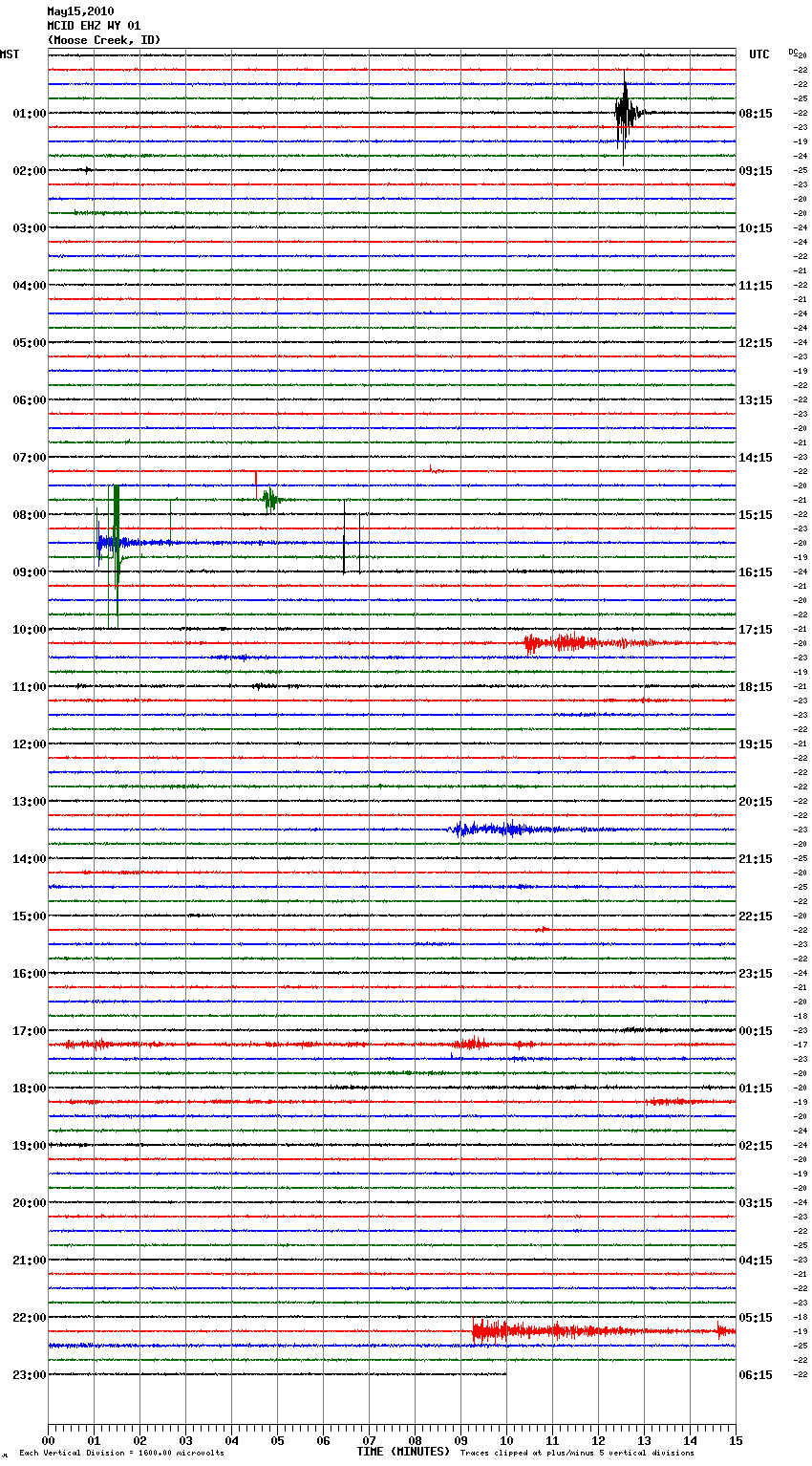812x1466 pixels.
Task: Click the red seismic event after the 22:00 trace
Action: point(602,1330)
